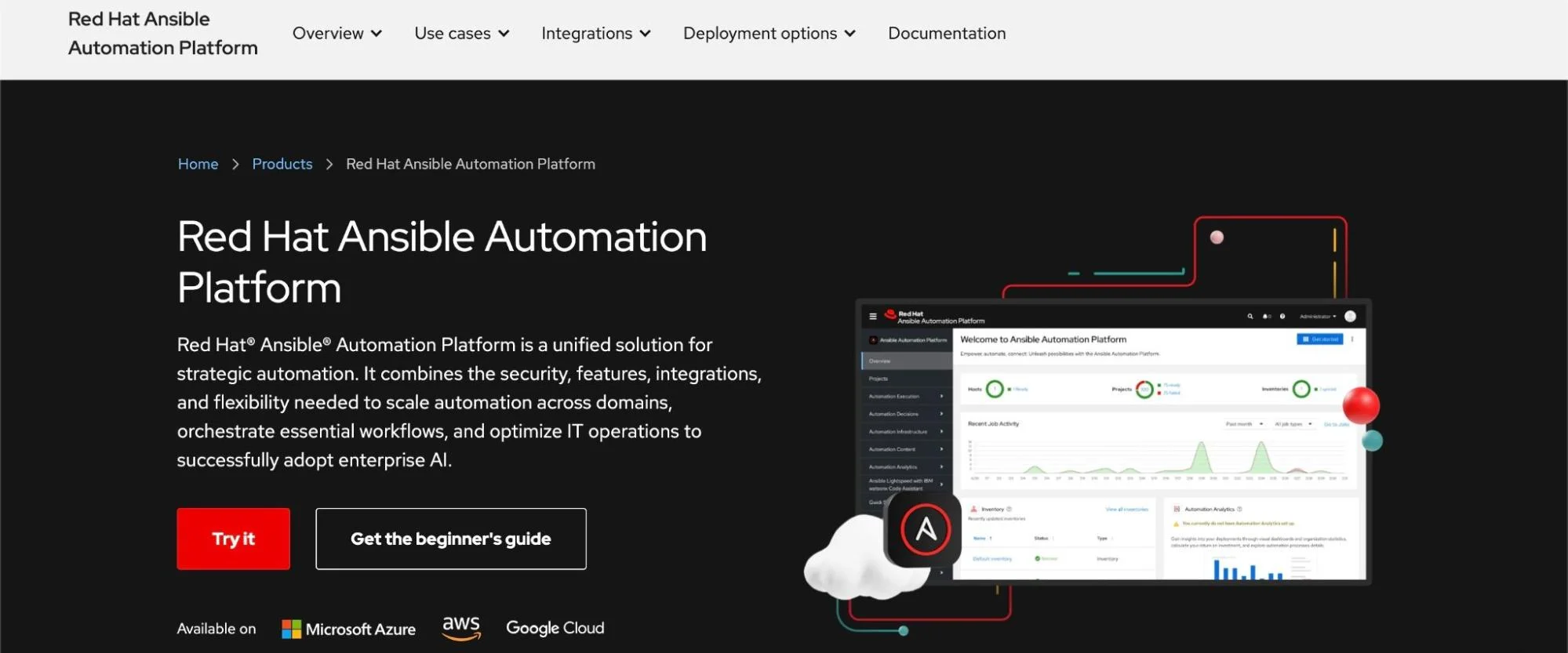Open the All job types dropdown in preview

[1293, 424]
